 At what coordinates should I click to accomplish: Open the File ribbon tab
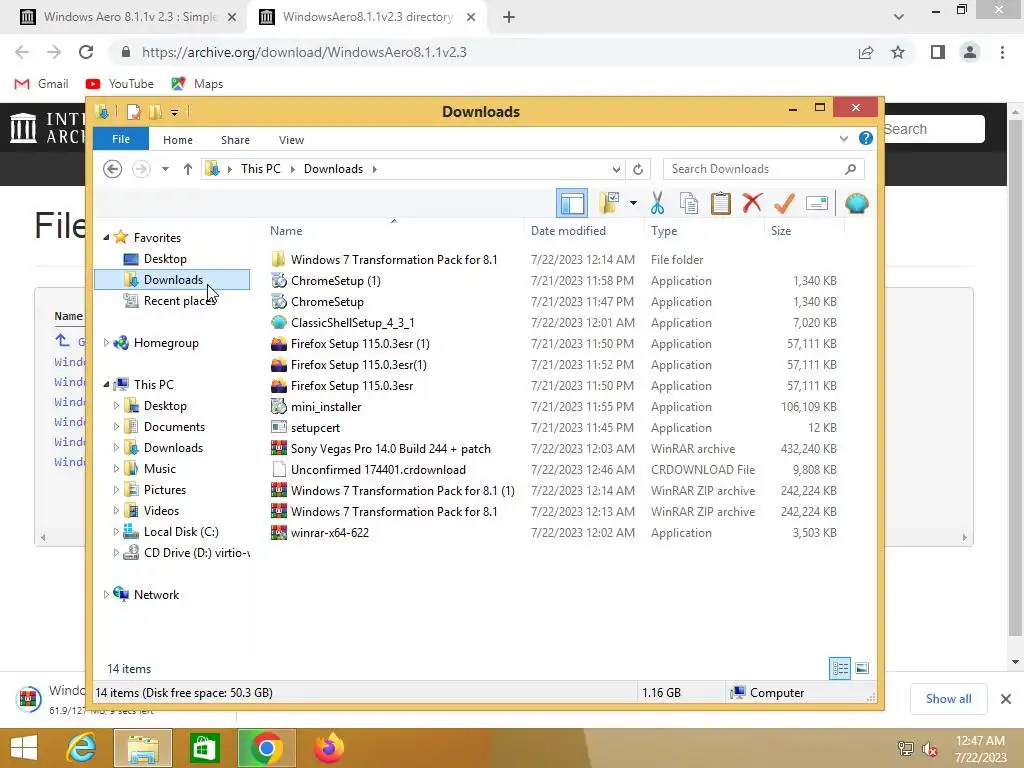[121, 139]
